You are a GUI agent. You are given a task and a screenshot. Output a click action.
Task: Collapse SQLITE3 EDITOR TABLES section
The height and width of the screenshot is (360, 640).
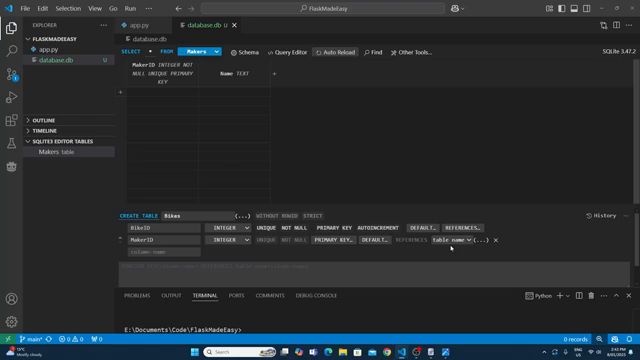point(62,142)
